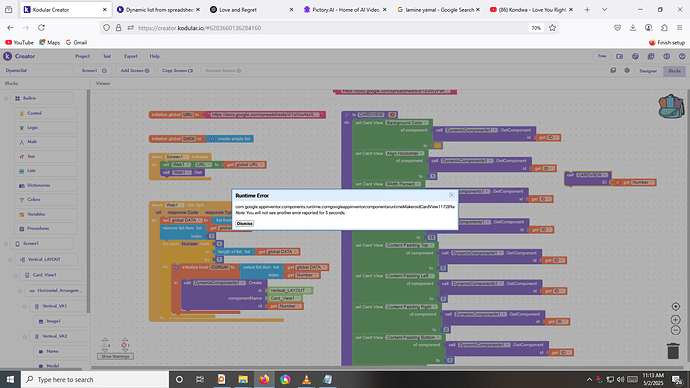Dismiss the Runtime Error dialog
This screenshot has width=690, height=388.
click(245, 223)
